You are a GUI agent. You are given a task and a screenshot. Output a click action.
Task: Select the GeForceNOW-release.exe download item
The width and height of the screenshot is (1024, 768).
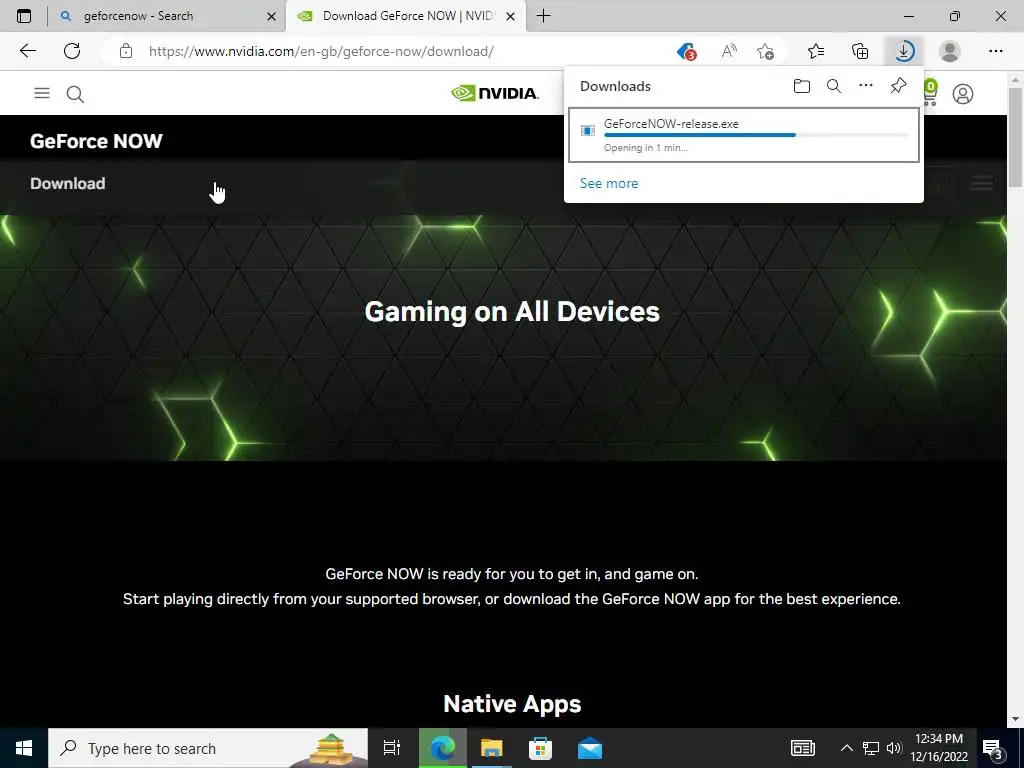point(744,135)
